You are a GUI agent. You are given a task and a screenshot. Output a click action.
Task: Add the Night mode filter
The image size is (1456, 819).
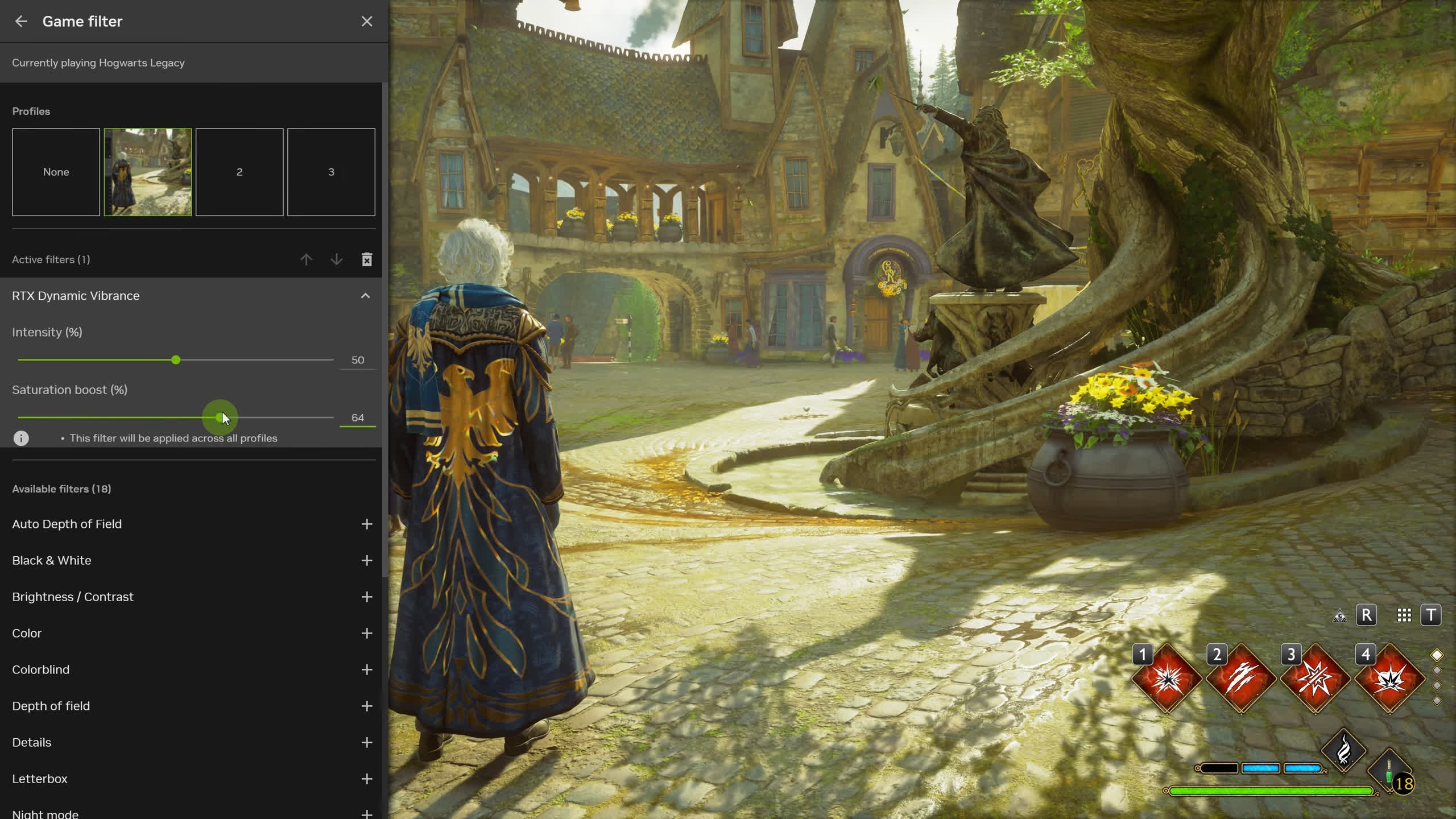tap(367, 814)
